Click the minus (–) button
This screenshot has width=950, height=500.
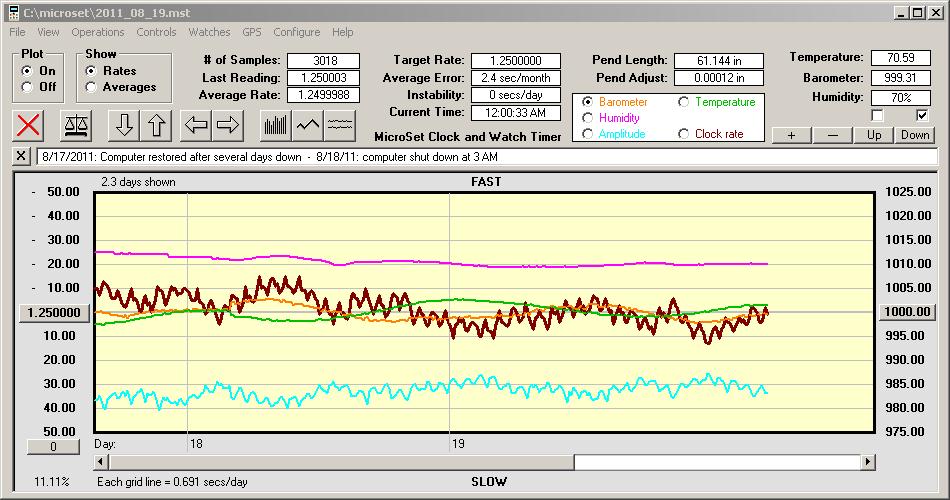[832, 135]
